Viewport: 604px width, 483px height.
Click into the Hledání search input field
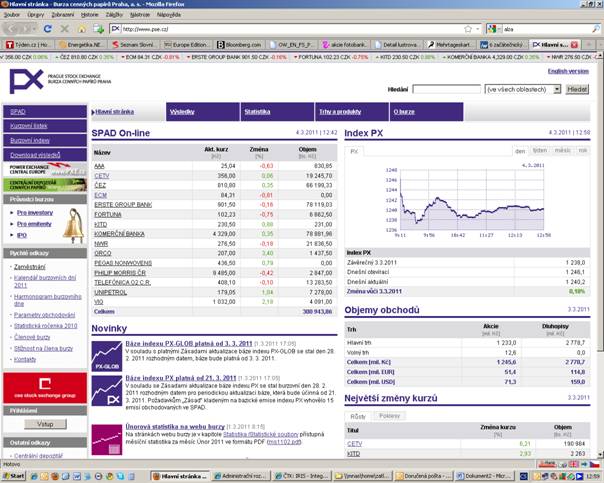pyautogui.click(x=446, y=89)
